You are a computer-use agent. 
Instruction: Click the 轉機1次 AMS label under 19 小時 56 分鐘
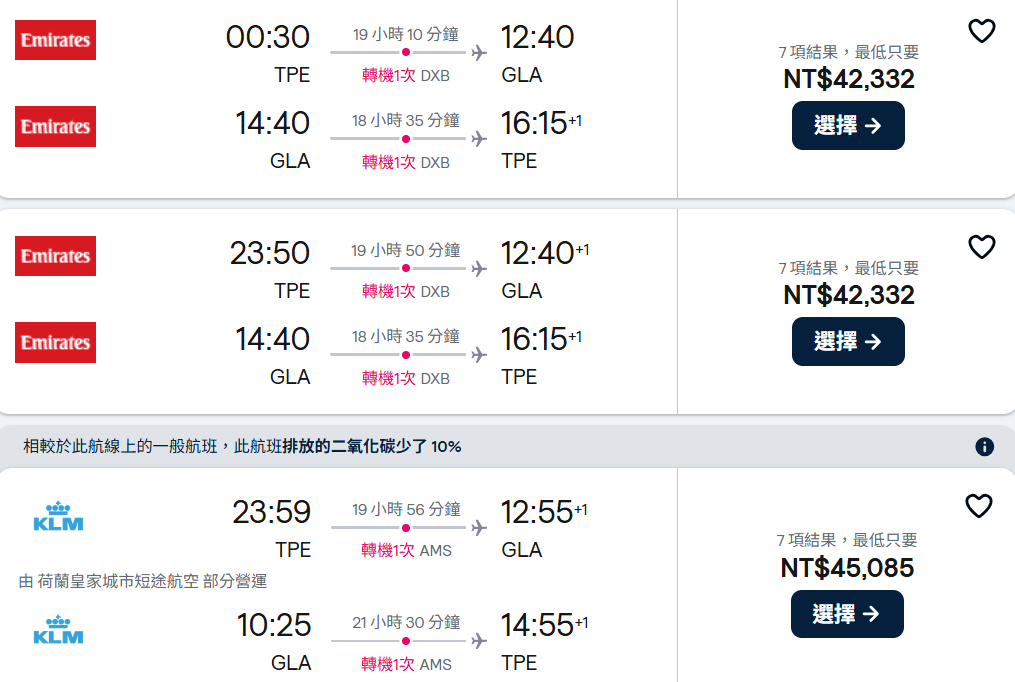coord(406,550)
